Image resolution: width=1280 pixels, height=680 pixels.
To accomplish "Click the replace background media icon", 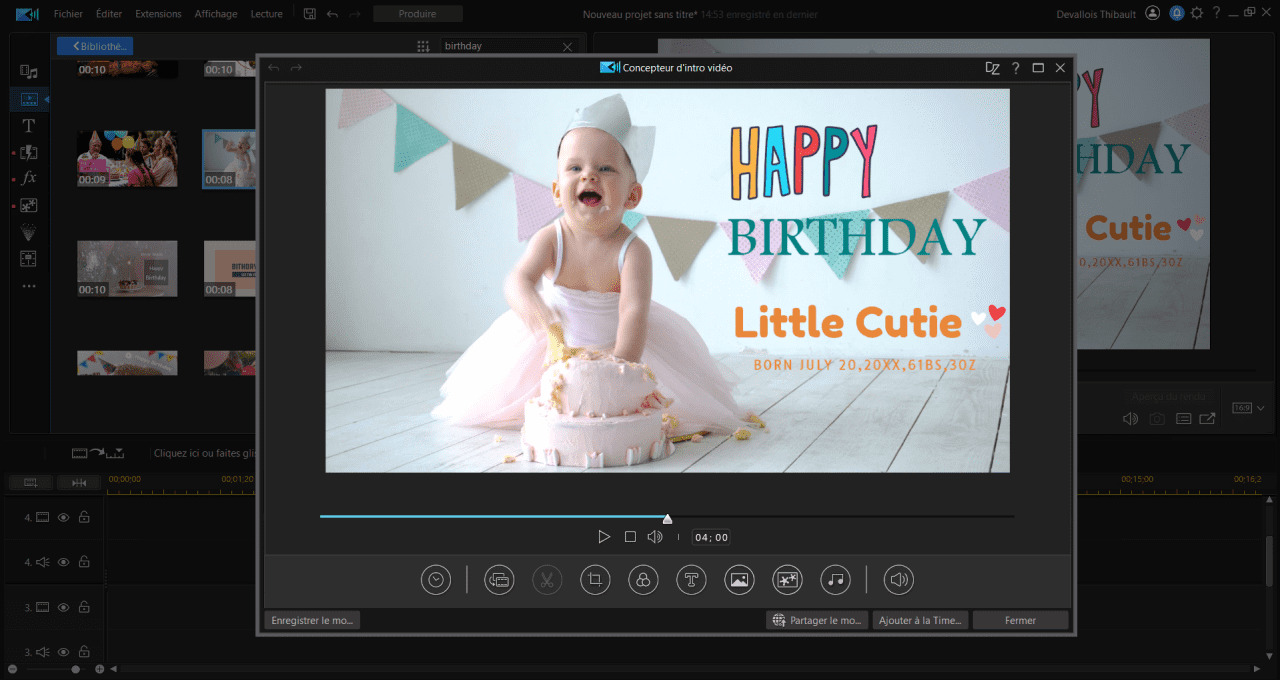I will [x=499, y=580].
